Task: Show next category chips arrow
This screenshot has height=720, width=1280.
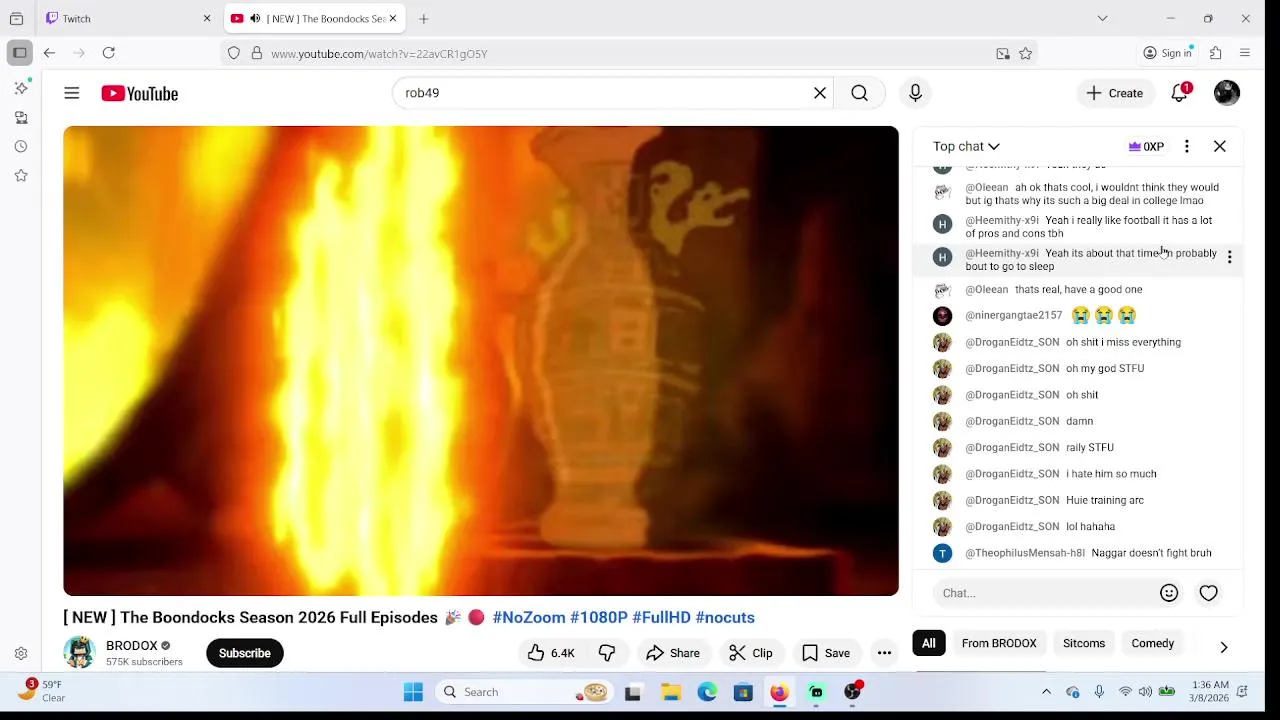Action: [1223, 647]
